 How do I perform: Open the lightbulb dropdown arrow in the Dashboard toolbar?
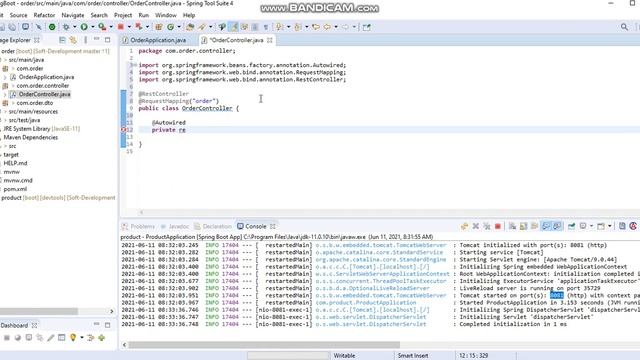tap(82, 338)
